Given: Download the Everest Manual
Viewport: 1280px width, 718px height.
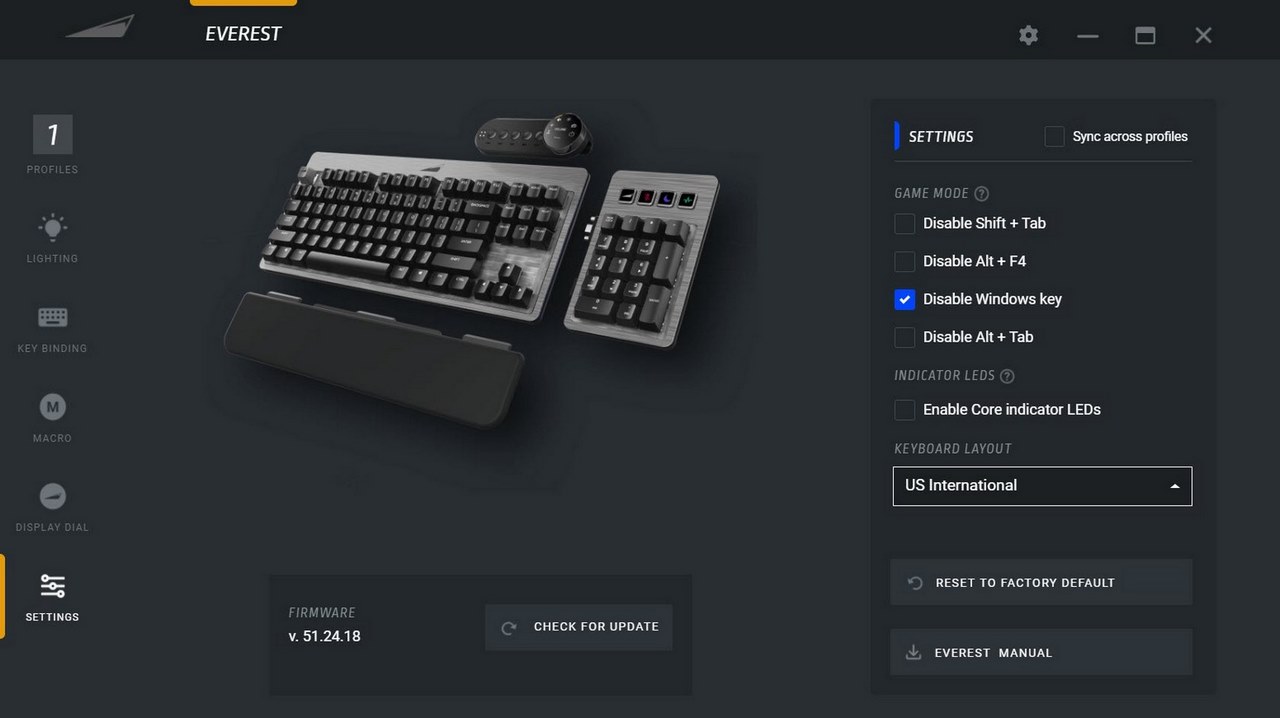Looking at the screenshot, I should click(x=1041, y=652).
